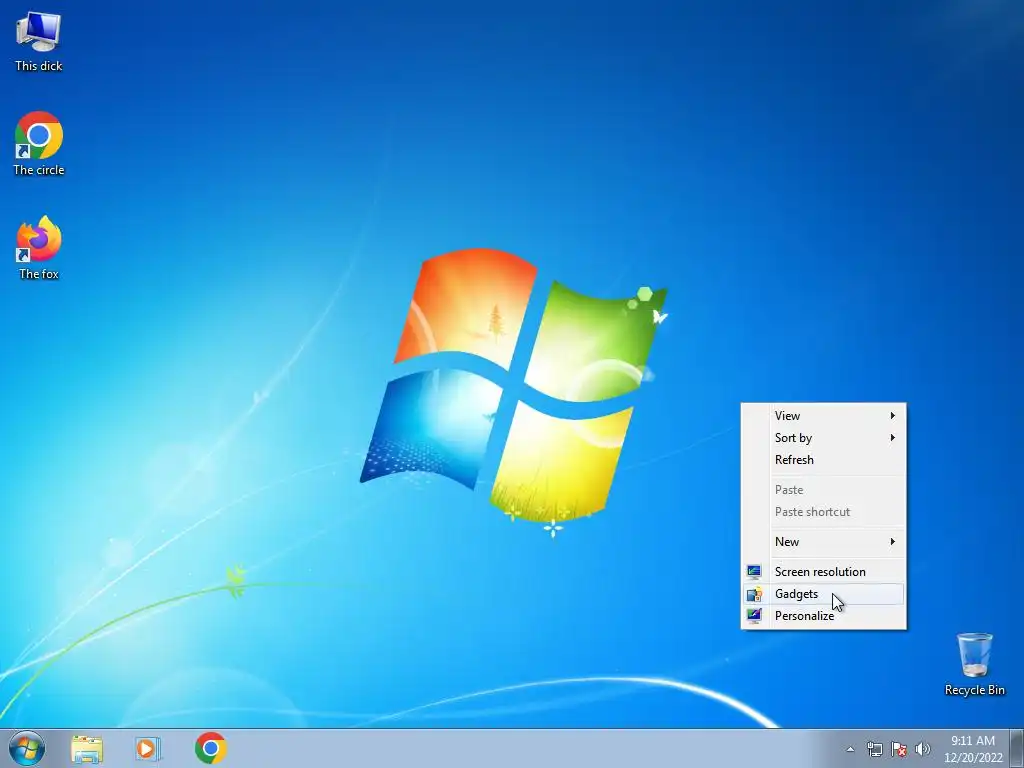
Task: Click the 'The fox' label text
Action: tap(39, 274)
